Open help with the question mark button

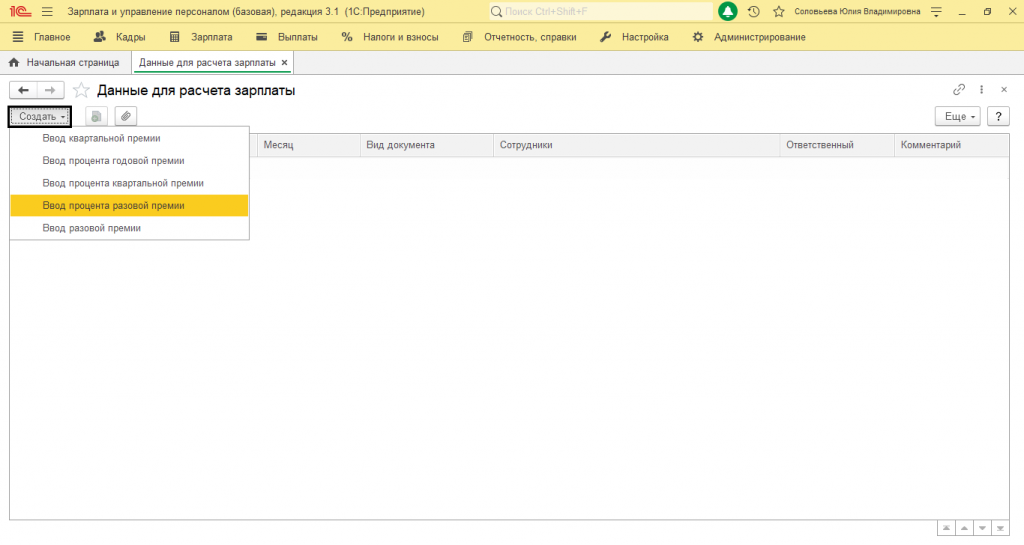[x=998, y=116]
